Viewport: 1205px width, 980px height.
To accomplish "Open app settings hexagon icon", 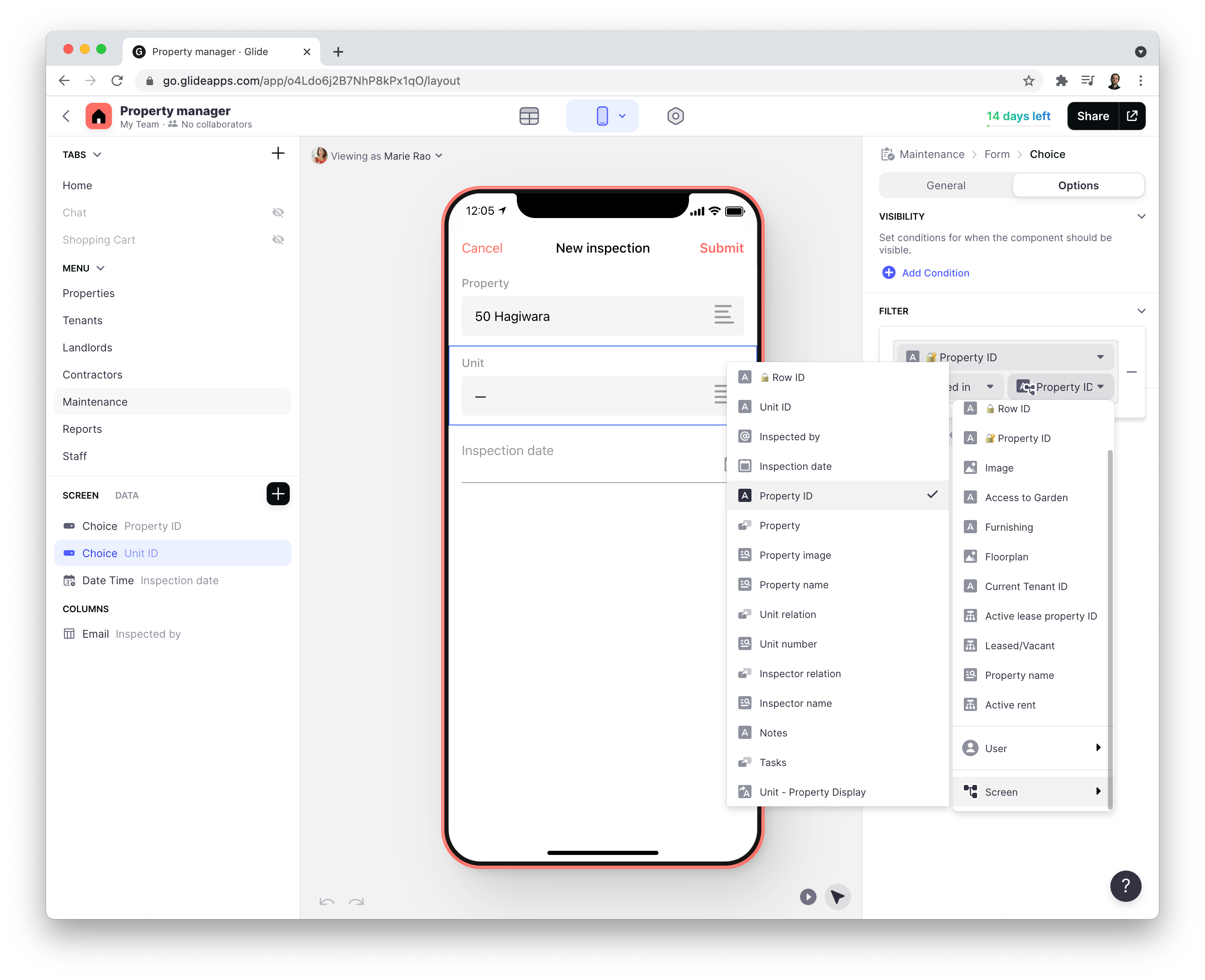I will click(675, 116).
